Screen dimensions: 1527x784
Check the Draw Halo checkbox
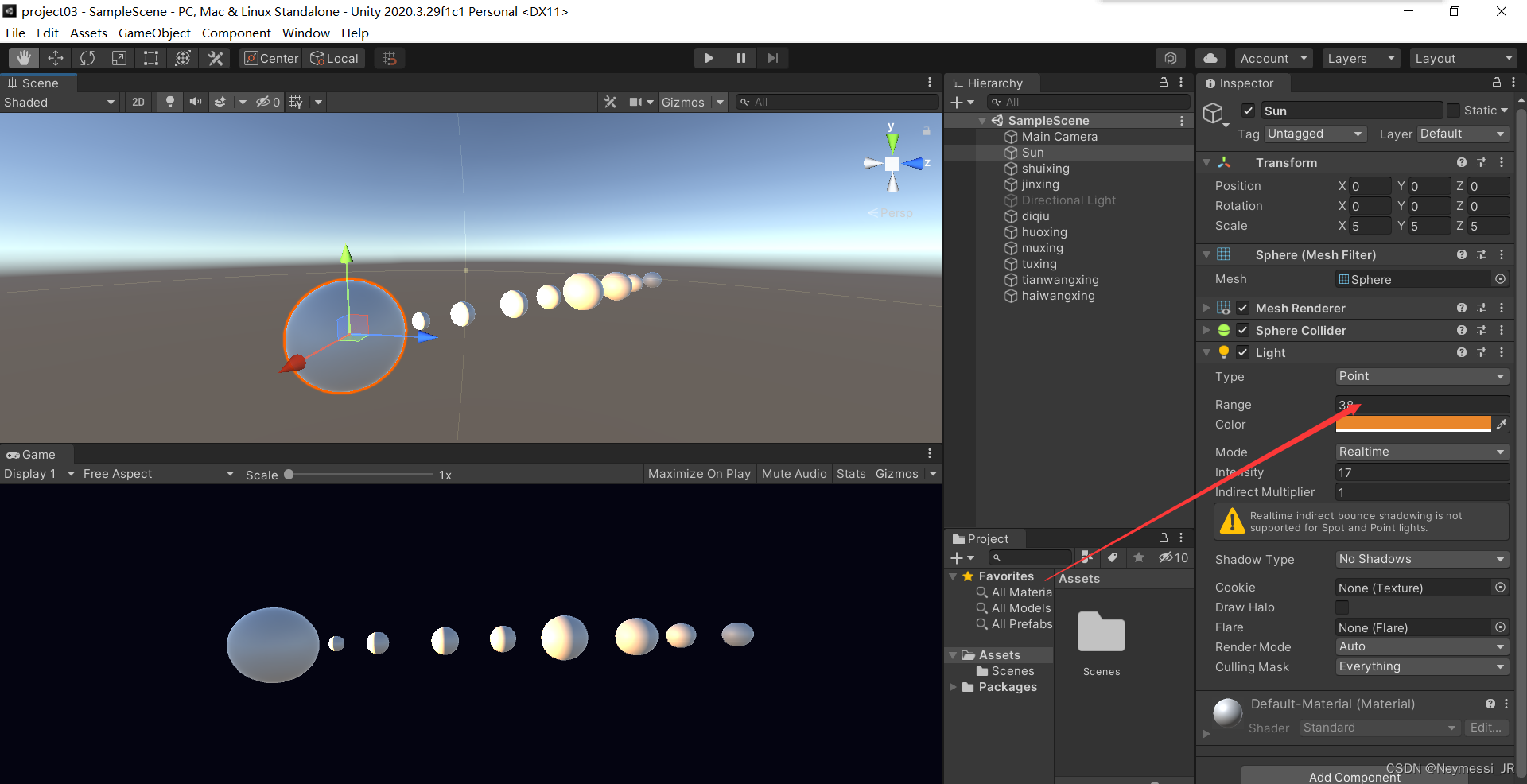pyautogui.click(x=1342, y=607)
